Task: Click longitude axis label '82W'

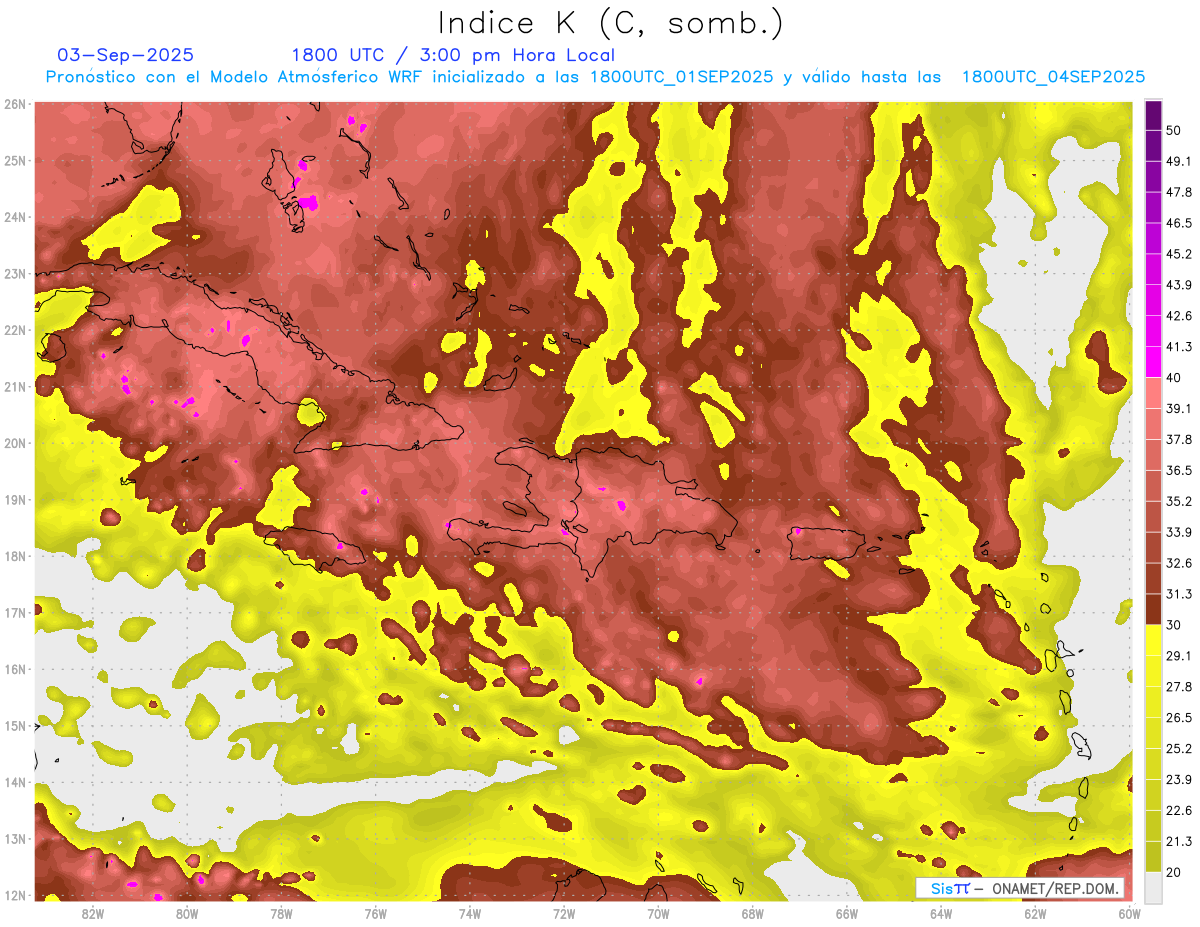Action: click(93, 913)
